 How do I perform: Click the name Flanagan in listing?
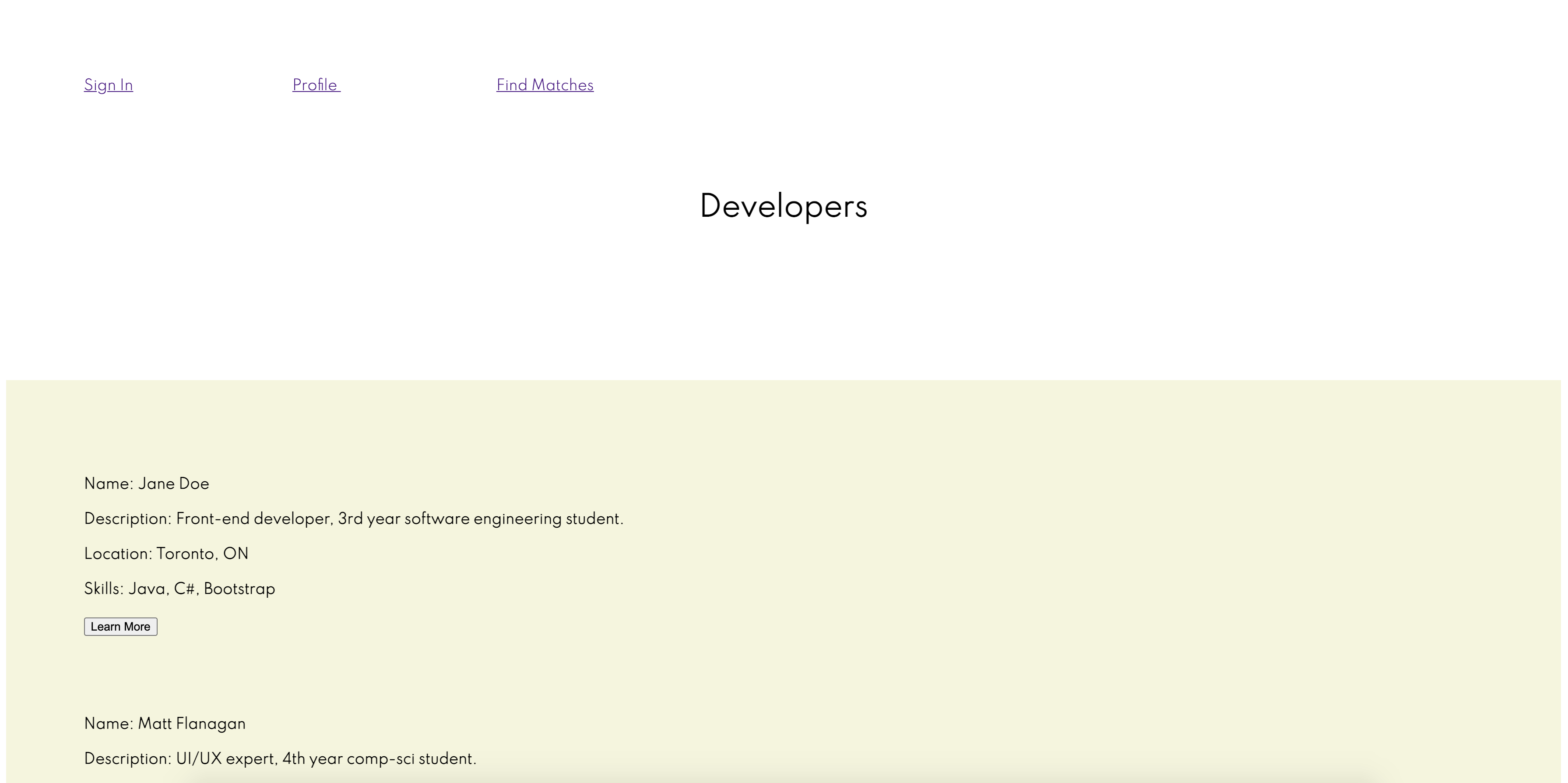click(211, 724)
